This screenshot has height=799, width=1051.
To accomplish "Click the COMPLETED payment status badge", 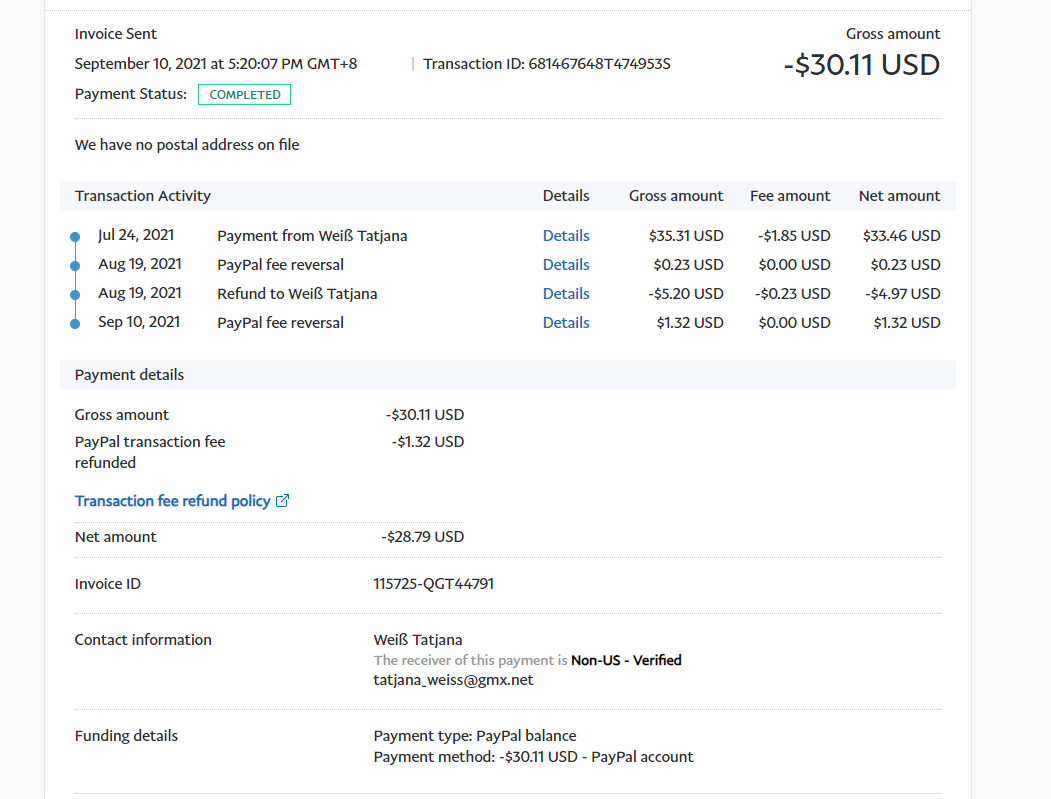I will [x=244, y=95].
